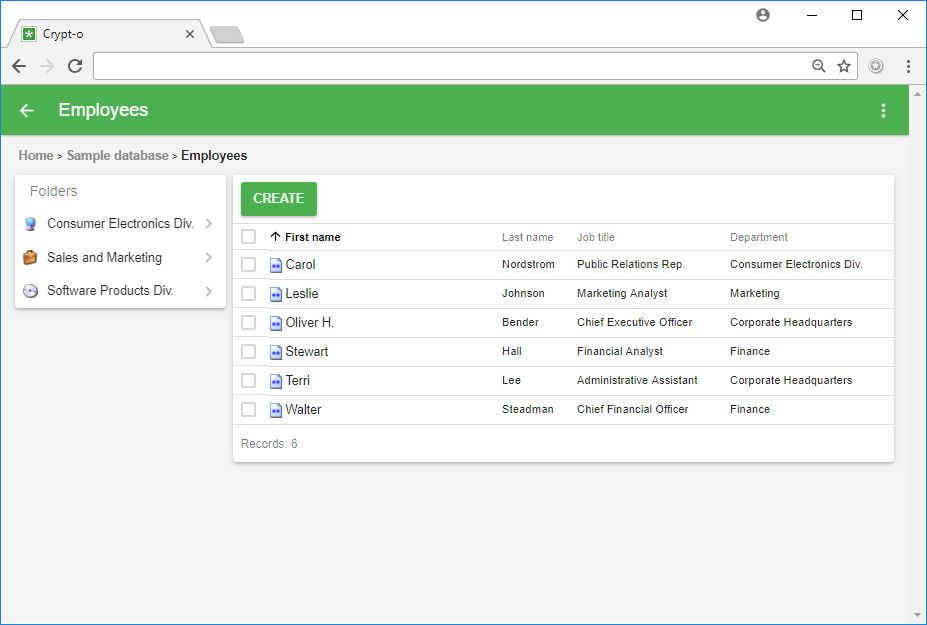
Task: Open the Consumer Electronics Div. folder
Action: pos(120,224)
